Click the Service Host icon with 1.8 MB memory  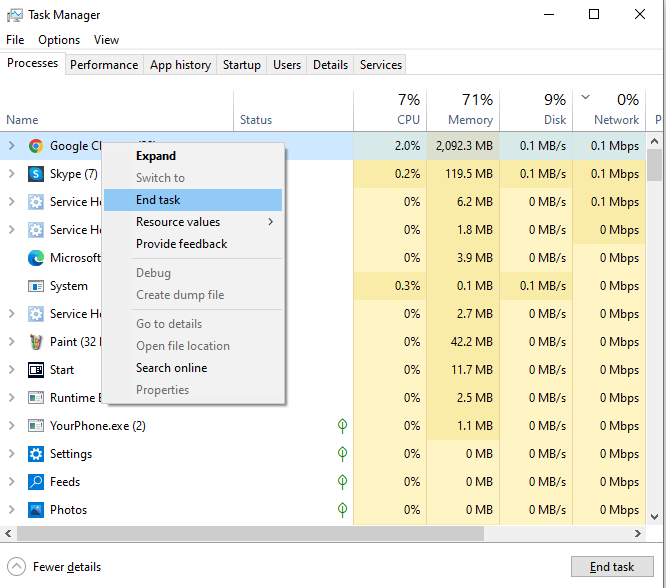36,230
